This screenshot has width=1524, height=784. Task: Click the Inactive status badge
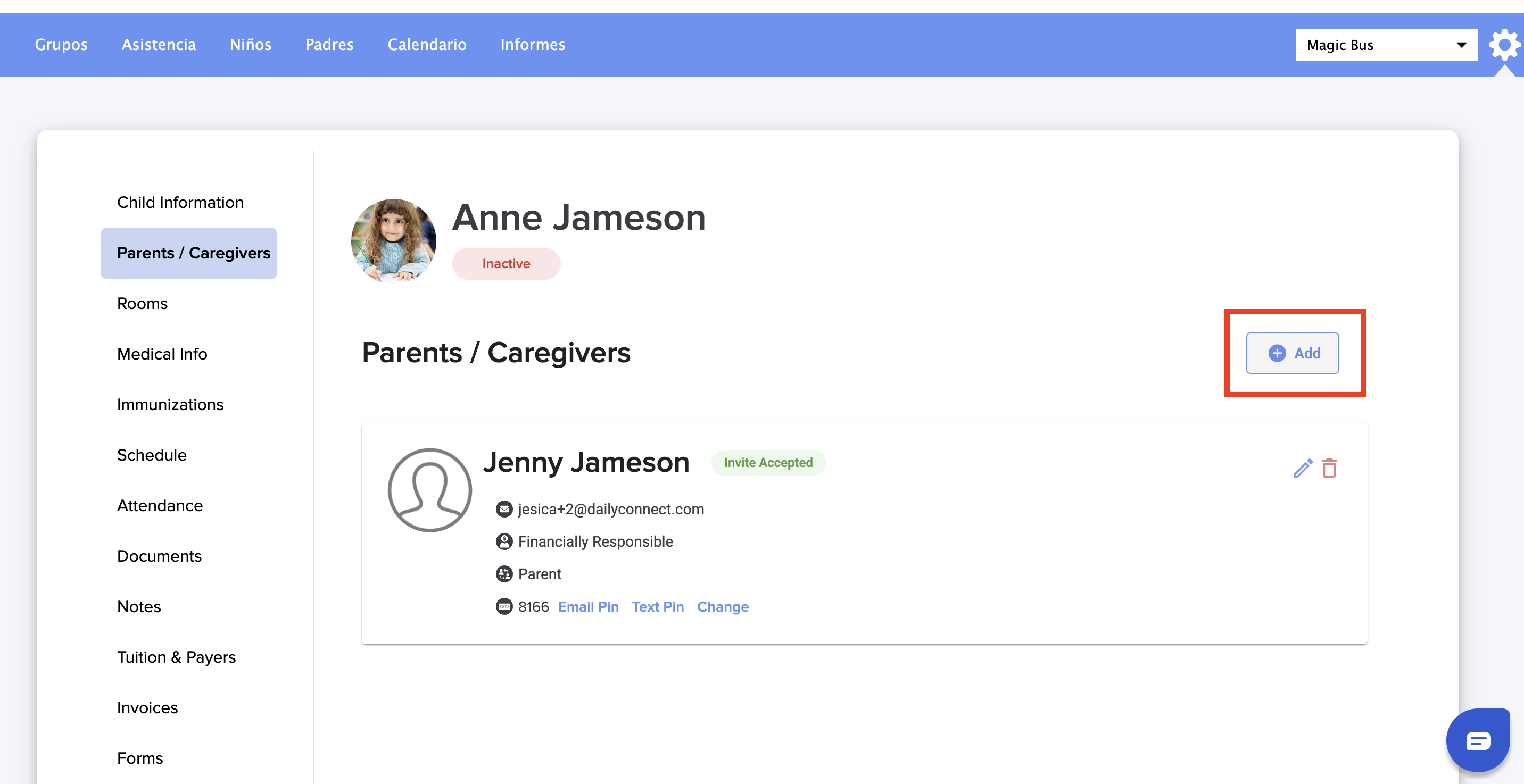coord(506,264)
